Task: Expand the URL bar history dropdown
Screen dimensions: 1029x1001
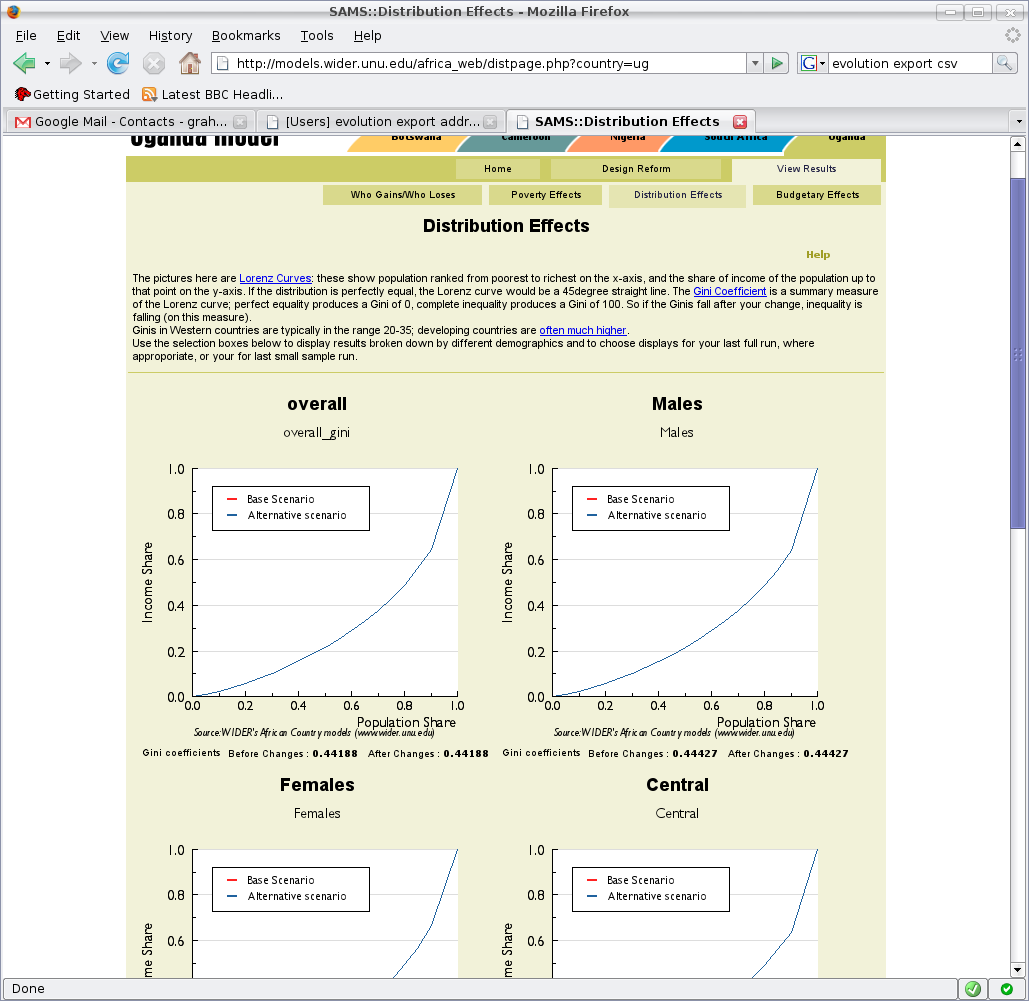Action: [755, 63]
